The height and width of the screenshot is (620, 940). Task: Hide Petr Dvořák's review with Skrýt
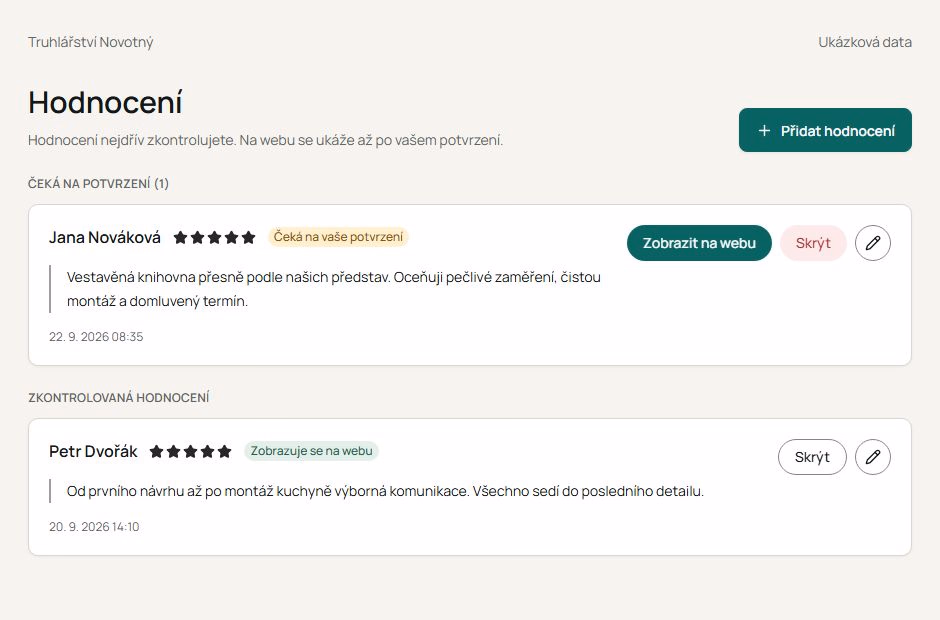(x=812, y=457)
